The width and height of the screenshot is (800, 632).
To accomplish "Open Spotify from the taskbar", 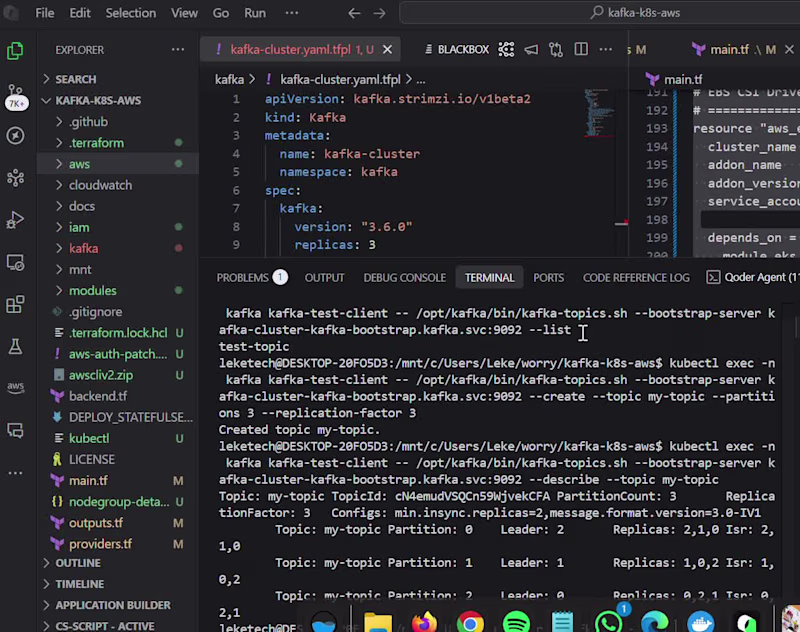I will point(516,622).
